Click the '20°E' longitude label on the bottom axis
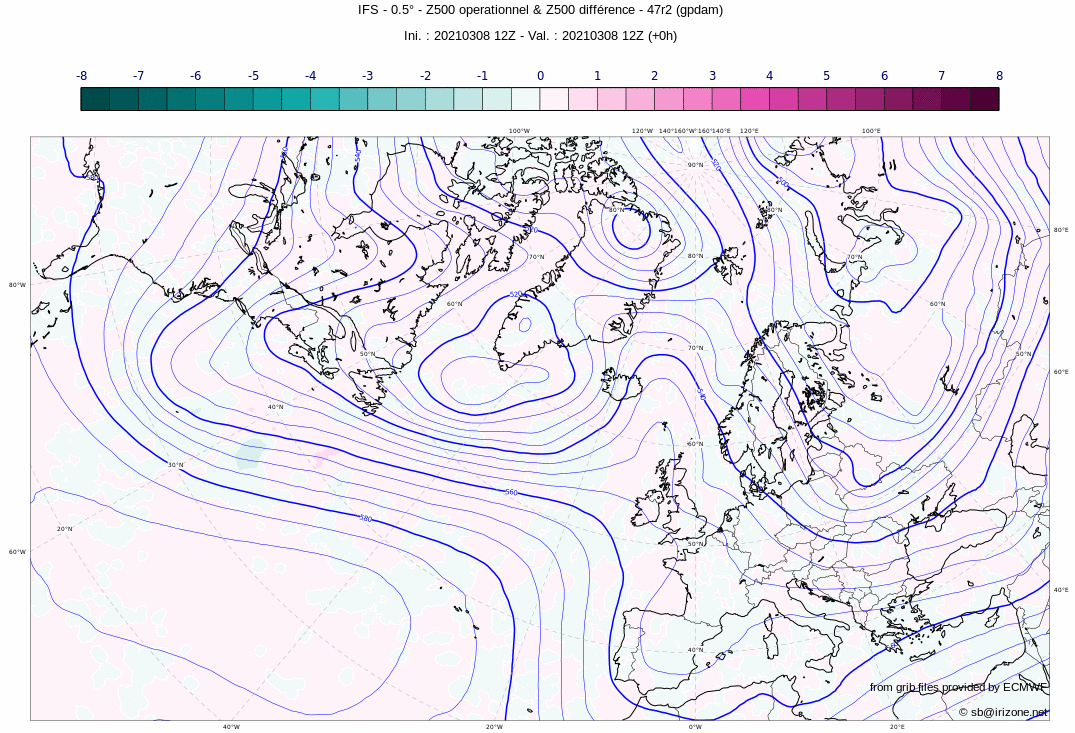Image resolution: width=1075 pixels, height=733 pixels. 897,727
